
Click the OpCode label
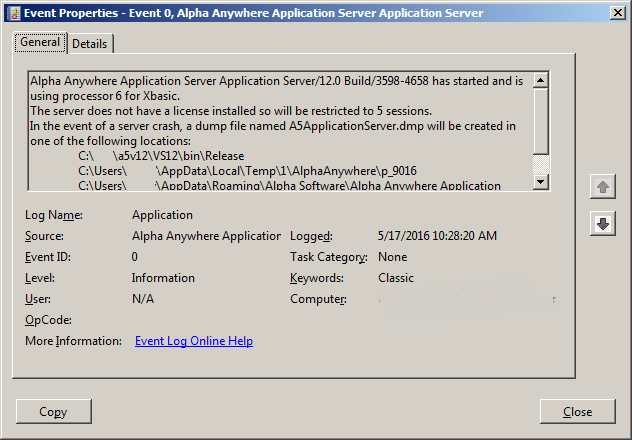point(48,320)
